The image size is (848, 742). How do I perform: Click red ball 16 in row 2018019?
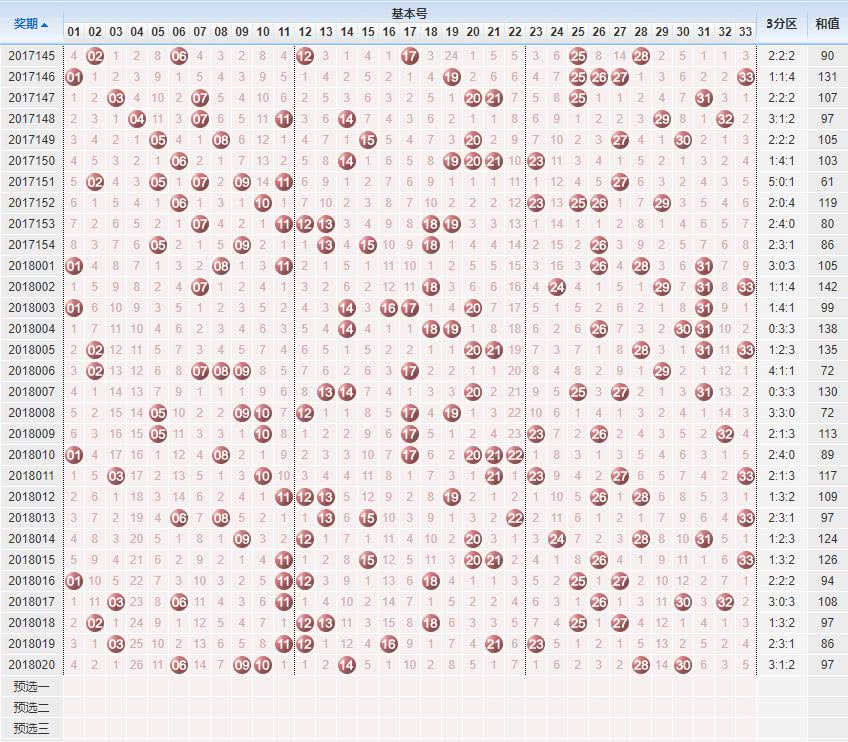(389, 645)
